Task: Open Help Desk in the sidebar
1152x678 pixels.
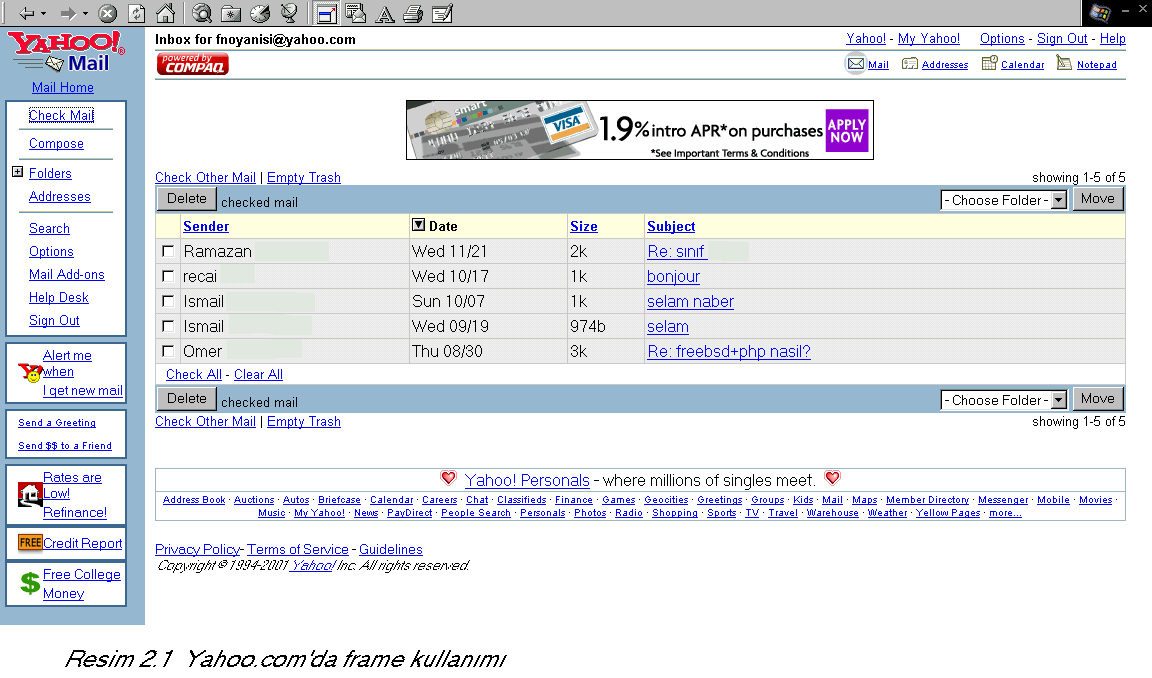Action: (x=59, y=297)
